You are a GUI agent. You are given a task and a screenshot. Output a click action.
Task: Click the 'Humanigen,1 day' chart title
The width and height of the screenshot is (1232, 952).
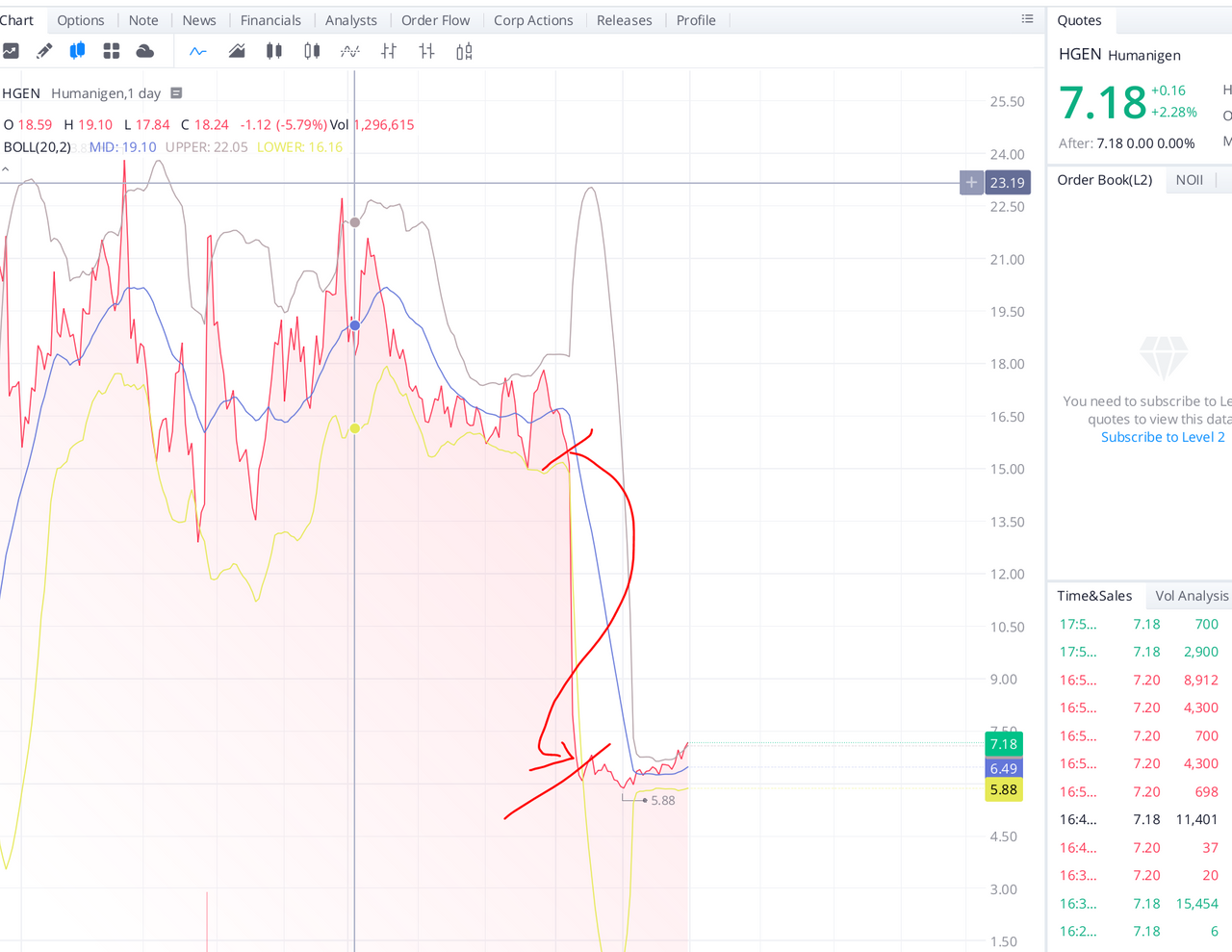[x=106, y=93]
